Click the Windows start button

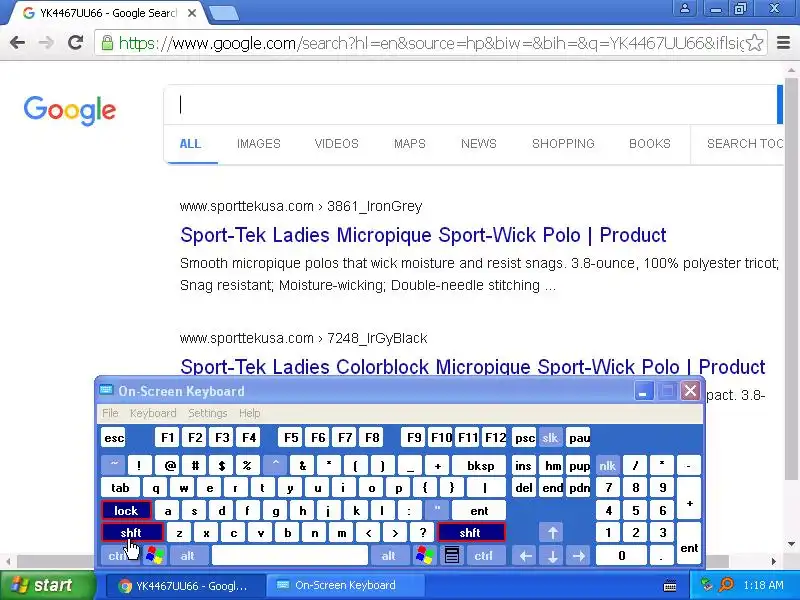click(48, 585)
